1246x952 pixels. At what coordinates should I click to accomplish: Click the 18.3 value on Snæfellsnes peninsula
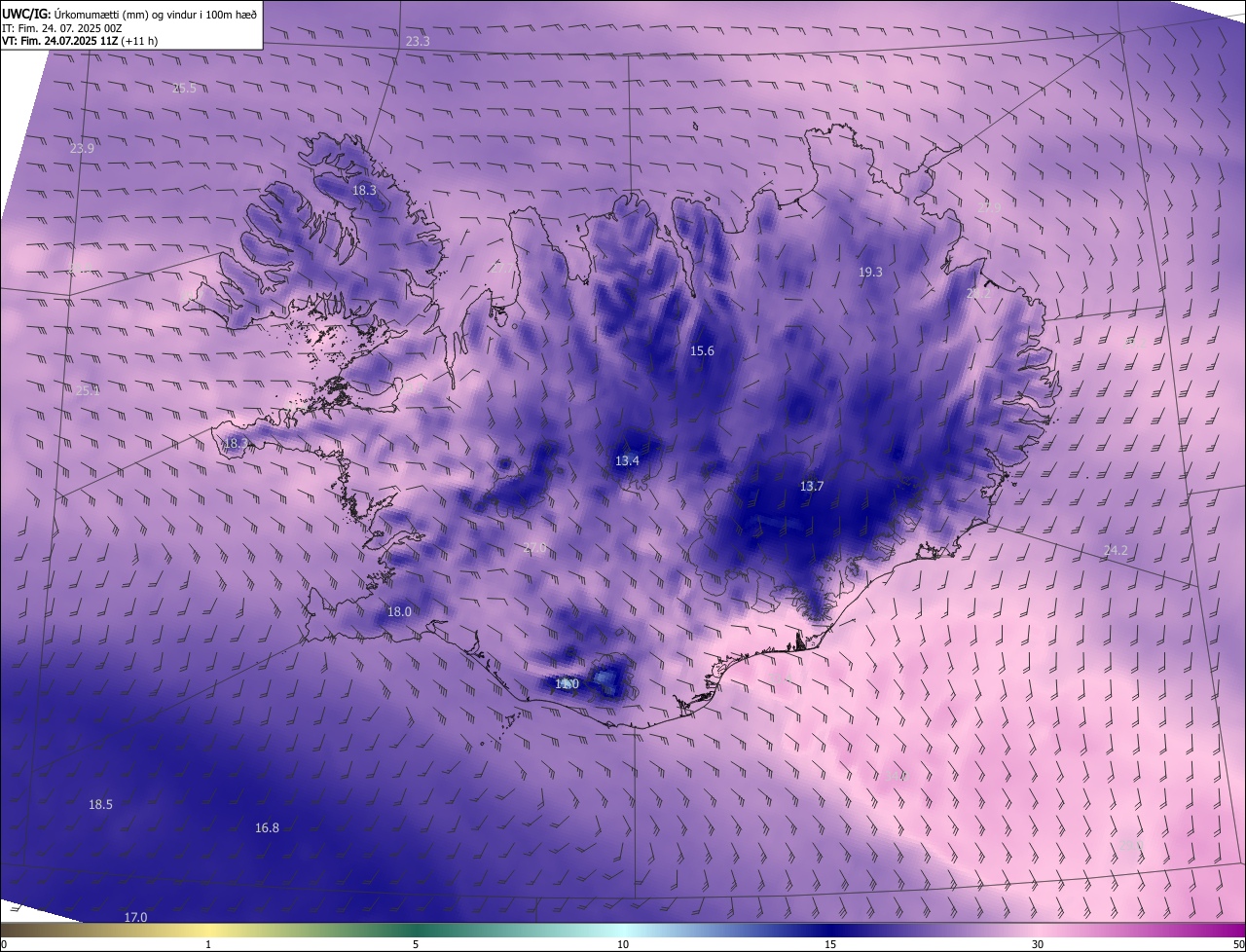(236, 444)
